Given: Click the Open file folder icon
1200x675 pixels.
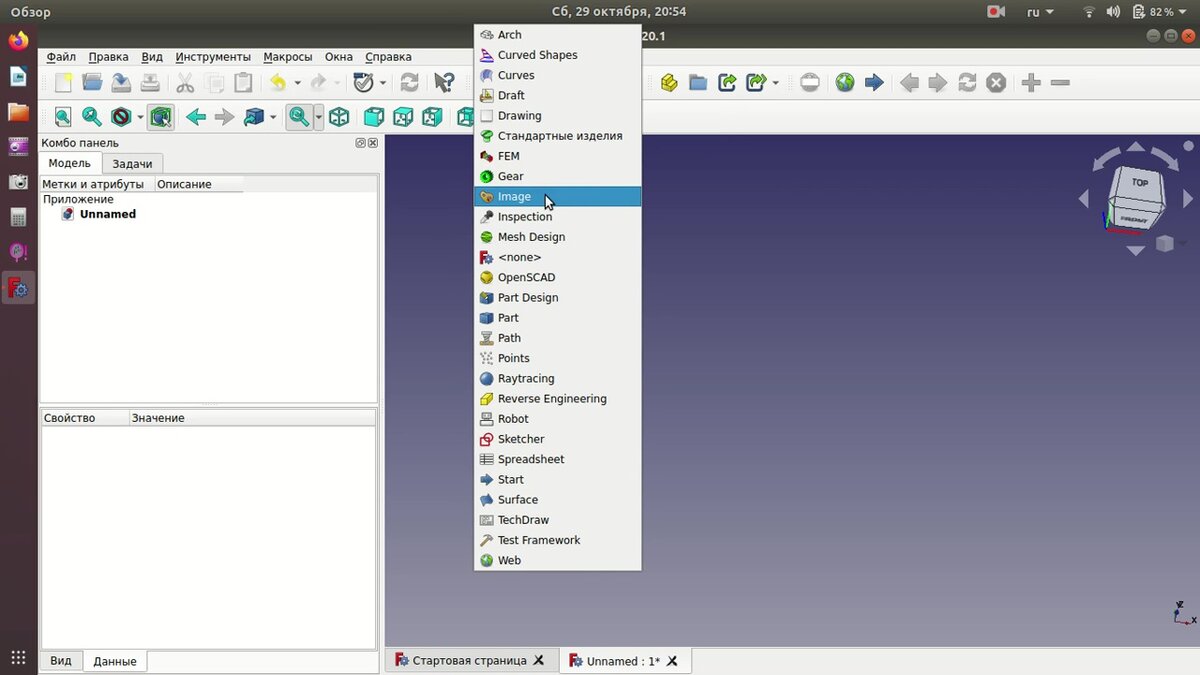Looking at the screenshot, I should (x=92, y=83).
